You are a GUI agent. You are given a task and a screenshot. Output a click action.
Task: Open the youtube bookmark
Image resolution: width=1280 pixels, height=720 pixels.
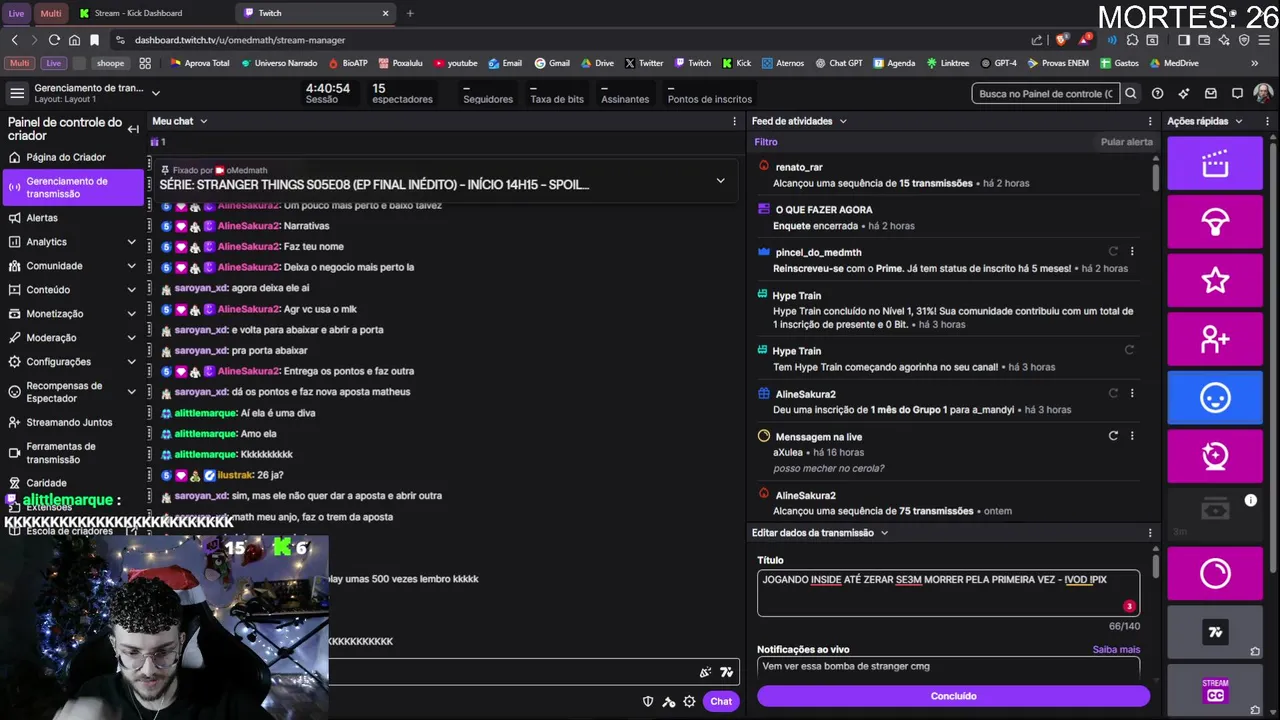(x=455, y=63)
